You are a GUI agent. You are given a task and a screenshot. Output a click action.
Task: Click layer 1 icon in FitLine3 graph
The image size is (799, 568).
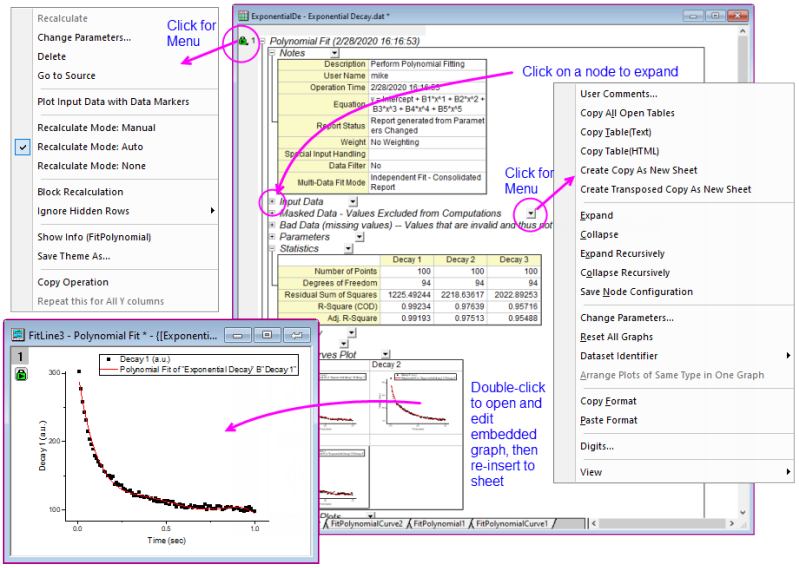(20, 356)
